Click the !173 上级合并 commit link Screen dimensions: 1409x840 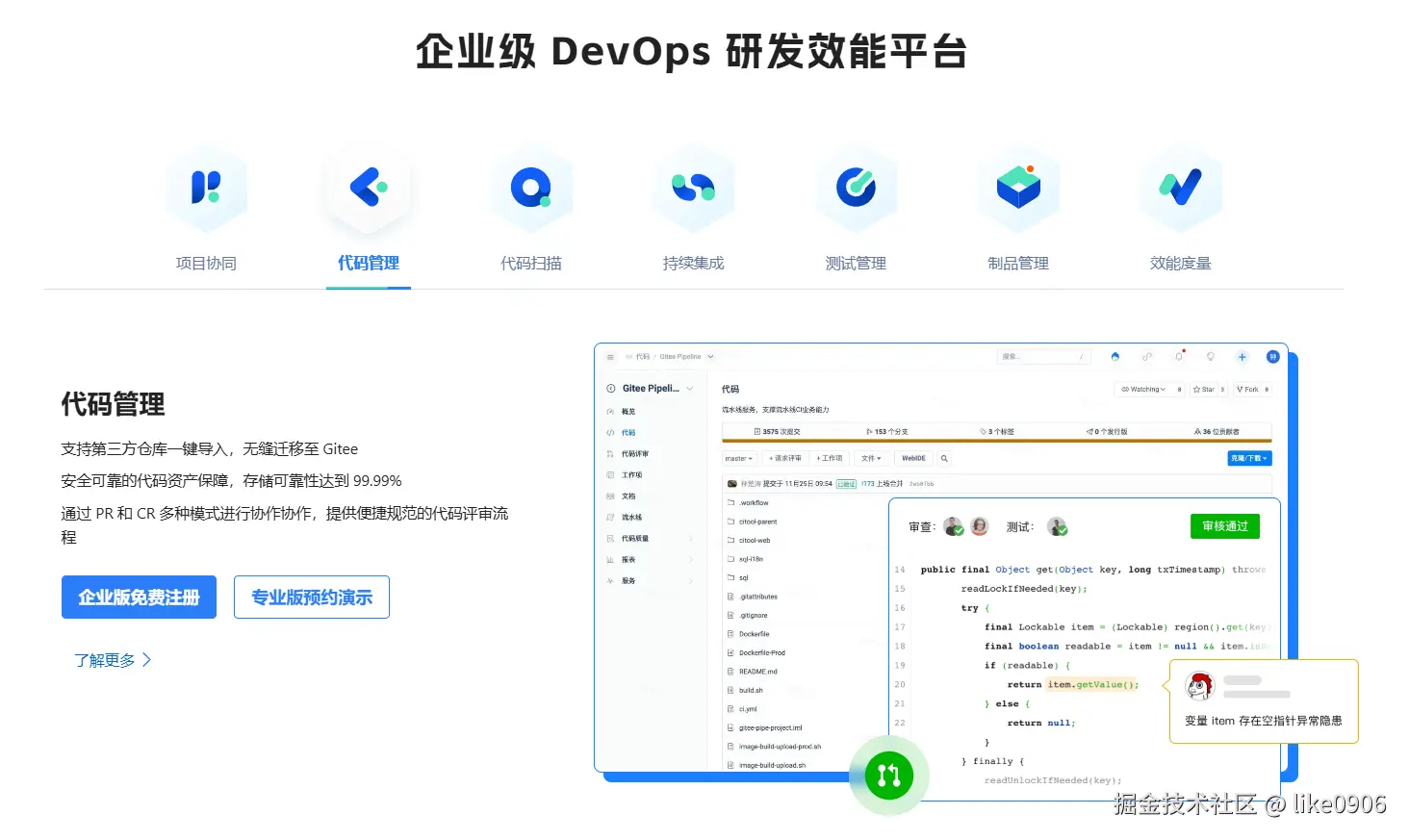[x=882, y=484]
